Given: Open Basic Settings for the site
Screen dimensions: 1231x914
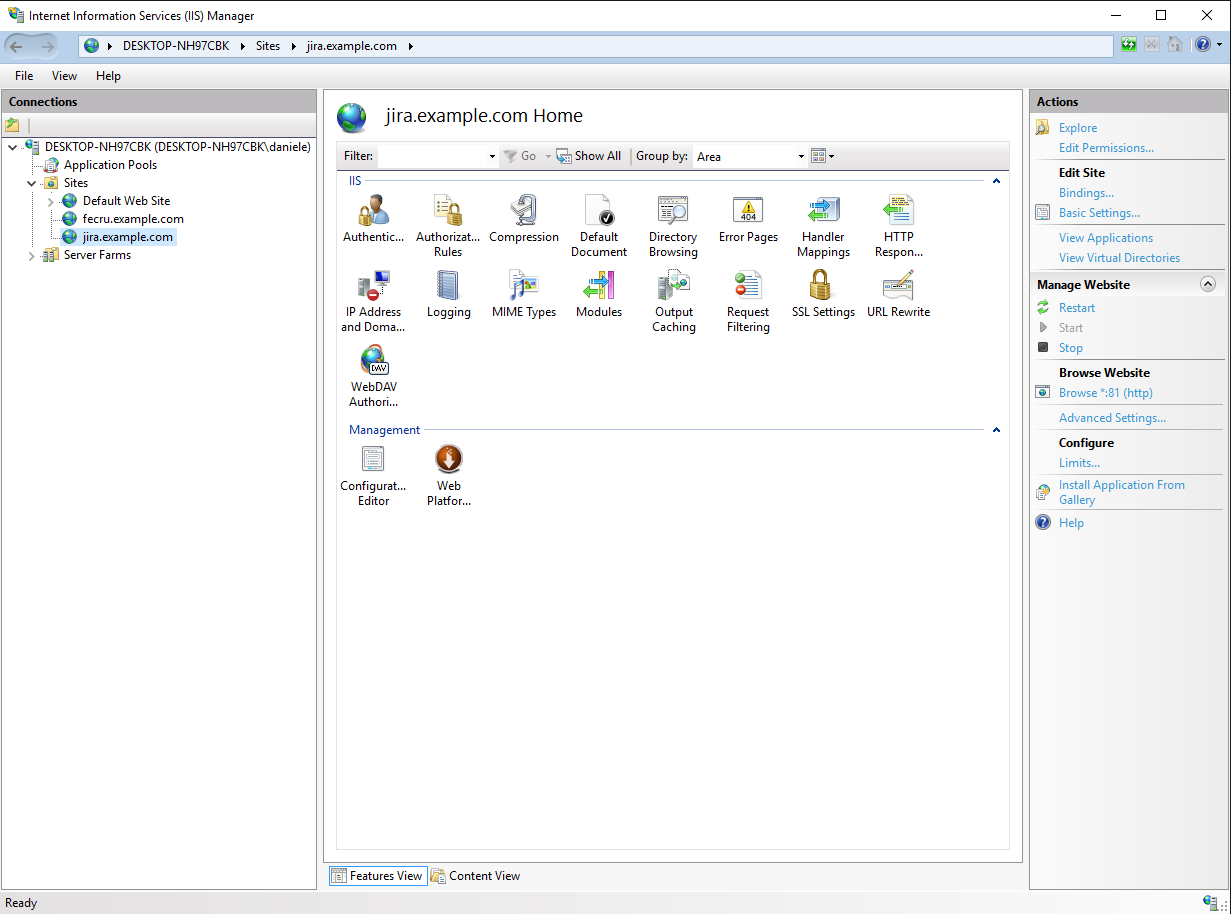Looking at the screenshot, I should (x=1099, y=213).
